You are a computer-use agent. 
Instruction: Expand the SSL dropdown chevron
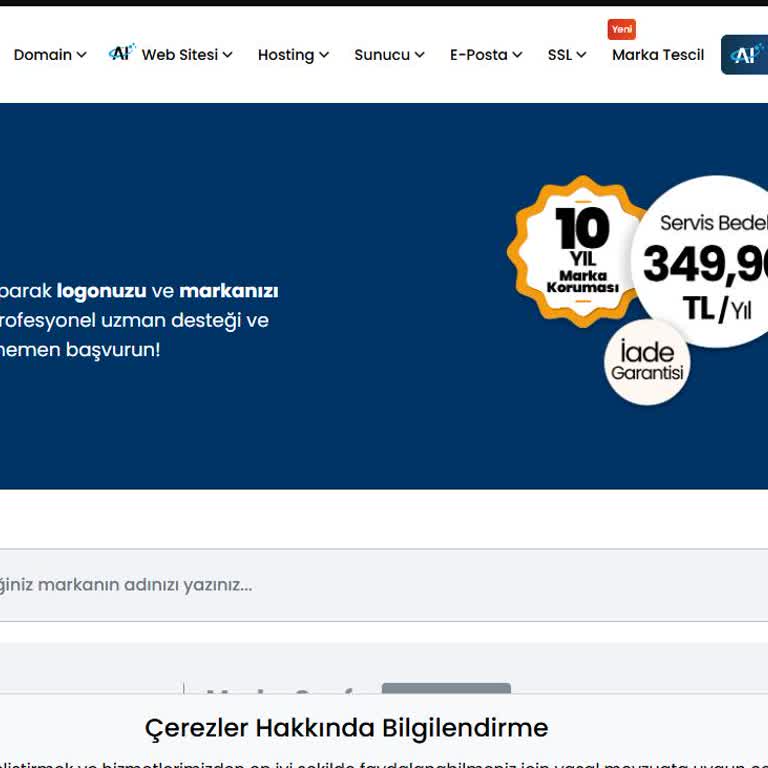pyautogui.click(x=581, y=55)
